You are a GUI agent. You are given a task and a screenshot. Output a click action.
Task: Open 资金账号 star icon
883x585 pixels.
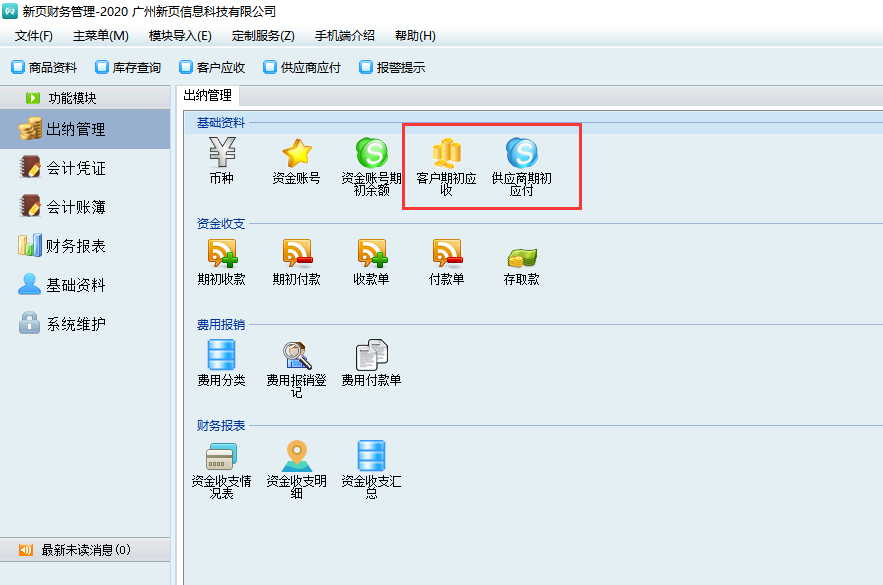tap(296, 153)
